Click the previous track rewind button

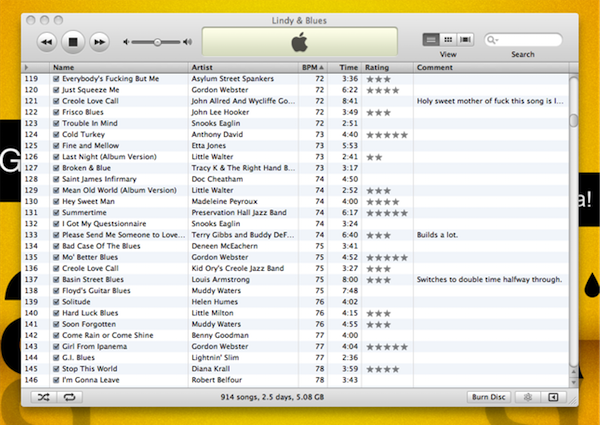pos(47,42)
